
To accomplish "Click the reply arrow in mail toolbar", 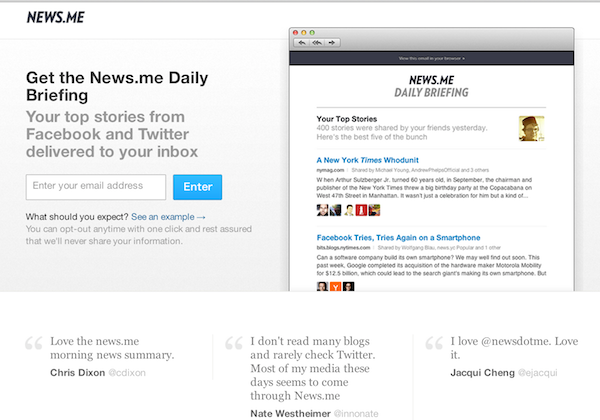I will click(x=300, y=43).
